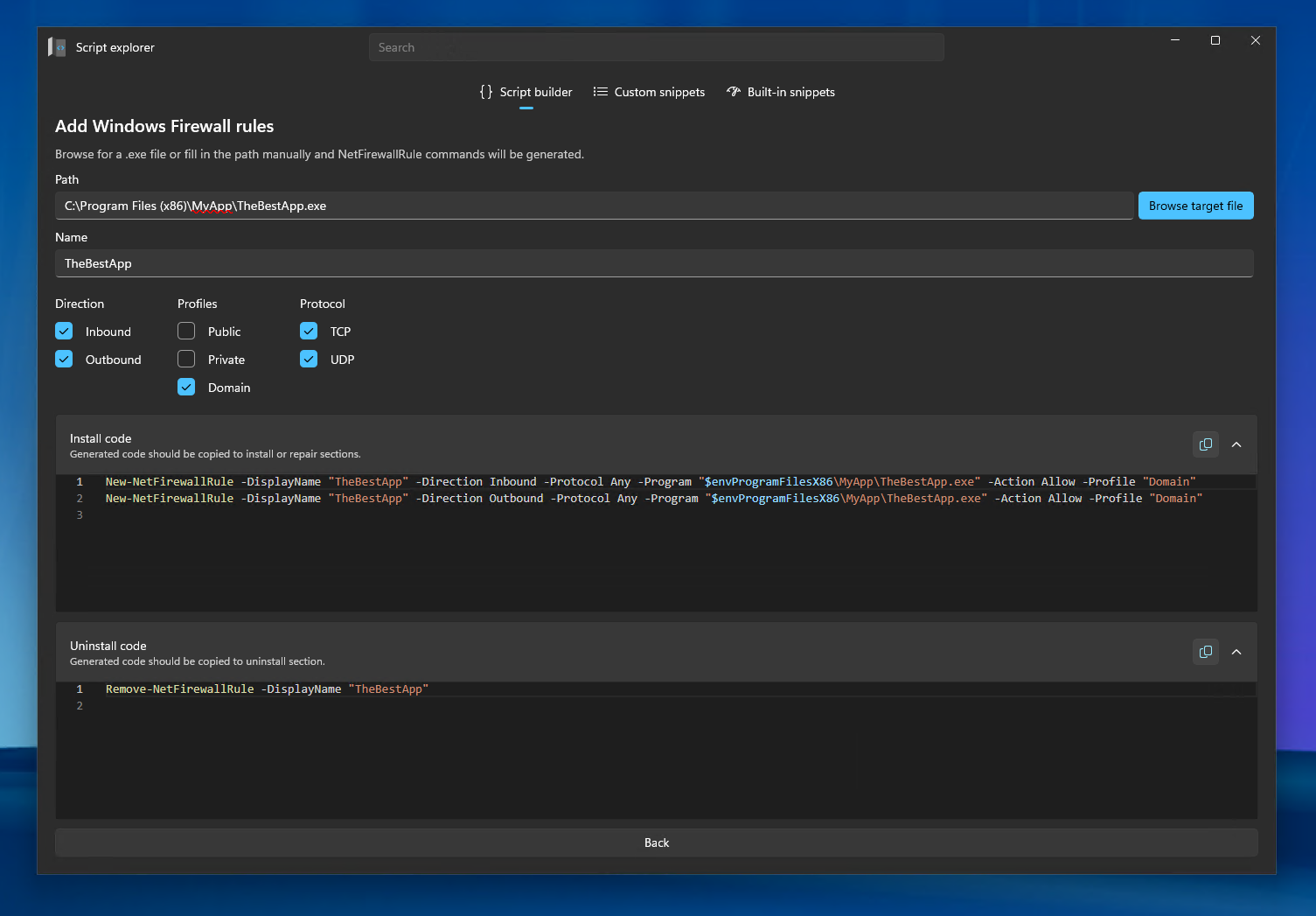Click the Script builder braces icon
The image size is (1316, 916).
486,92
